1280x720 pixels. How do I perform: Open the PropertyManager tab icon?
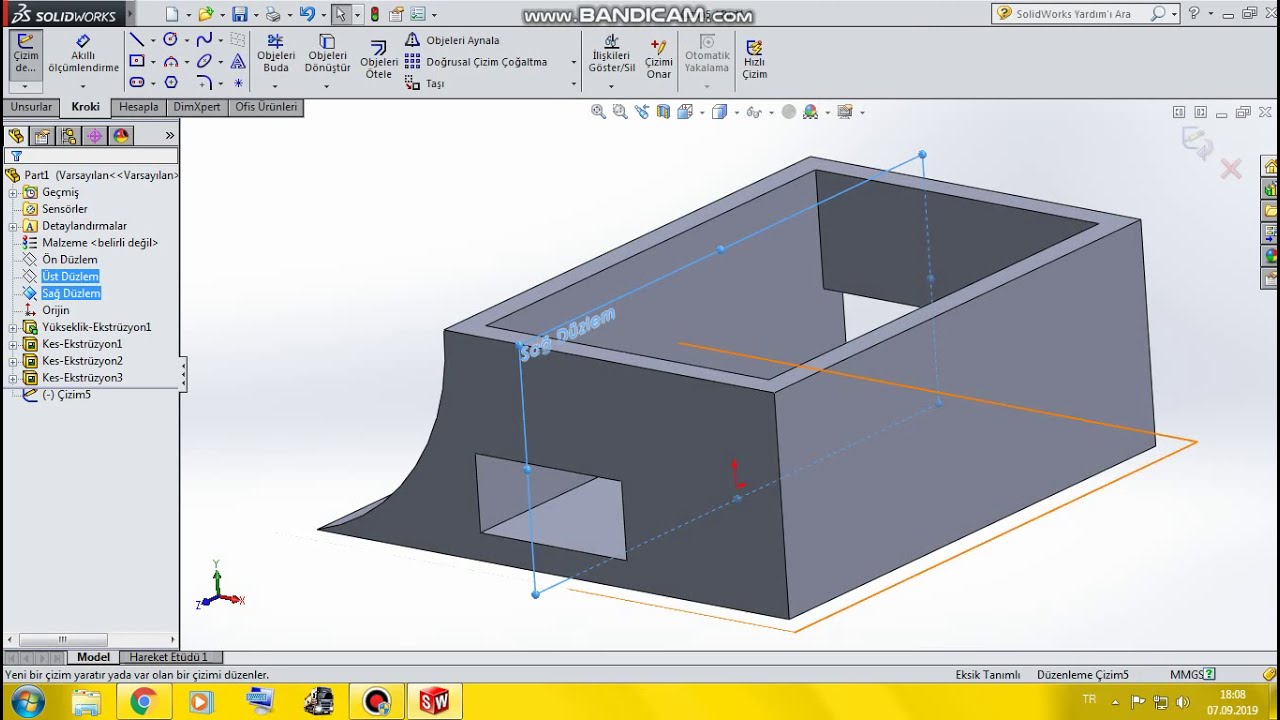tap(42, 136)
